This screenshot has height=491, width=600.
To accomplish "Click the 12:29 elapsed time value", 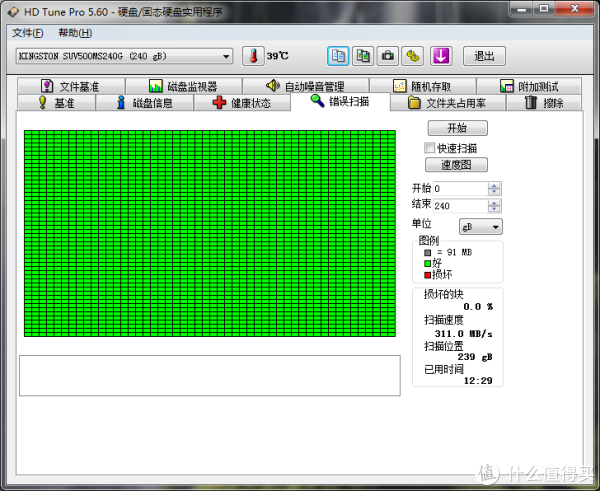I will pyautogui.click(x=478, y=381).
